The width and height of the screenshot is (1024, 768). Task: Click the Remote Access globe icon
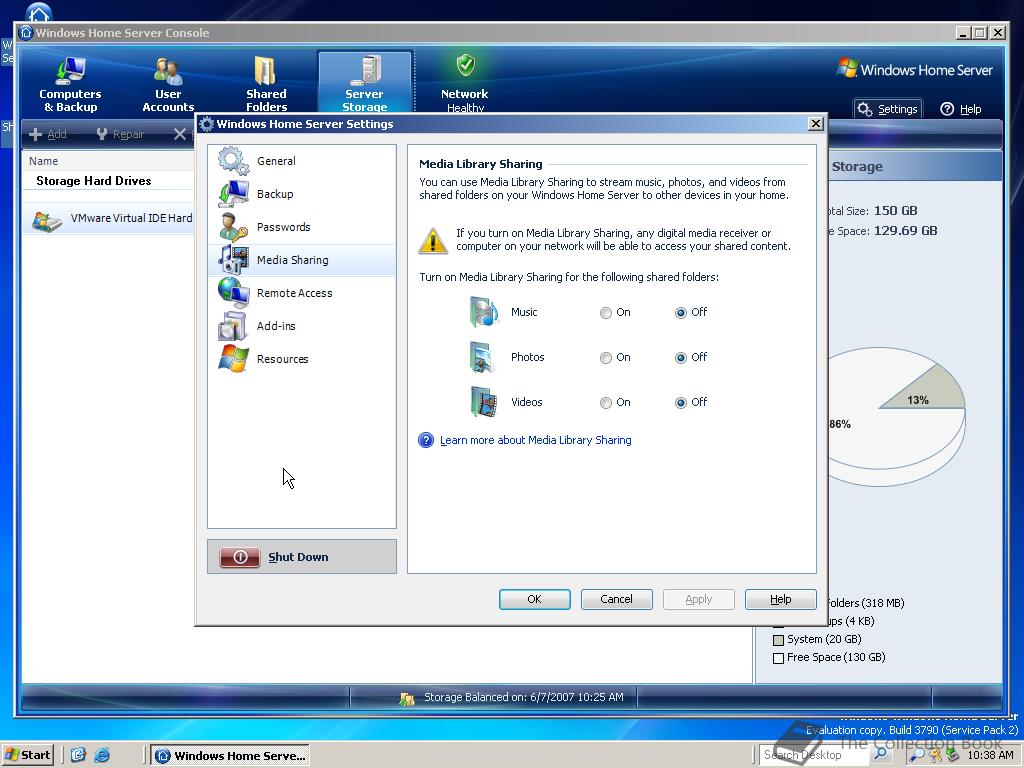click(233, 293)
